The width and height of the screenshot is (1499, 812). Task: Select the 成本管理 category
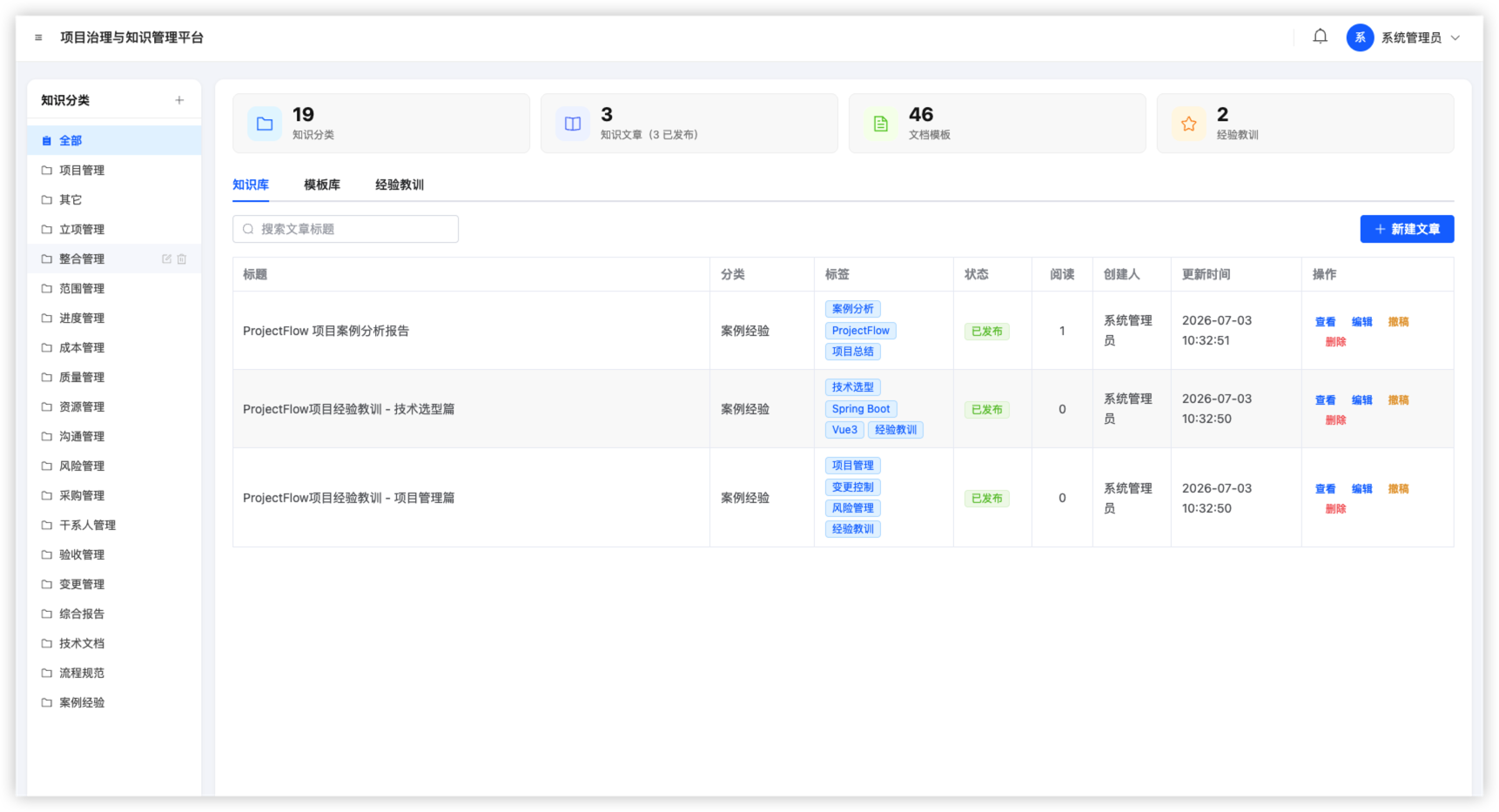coord(114,347)
